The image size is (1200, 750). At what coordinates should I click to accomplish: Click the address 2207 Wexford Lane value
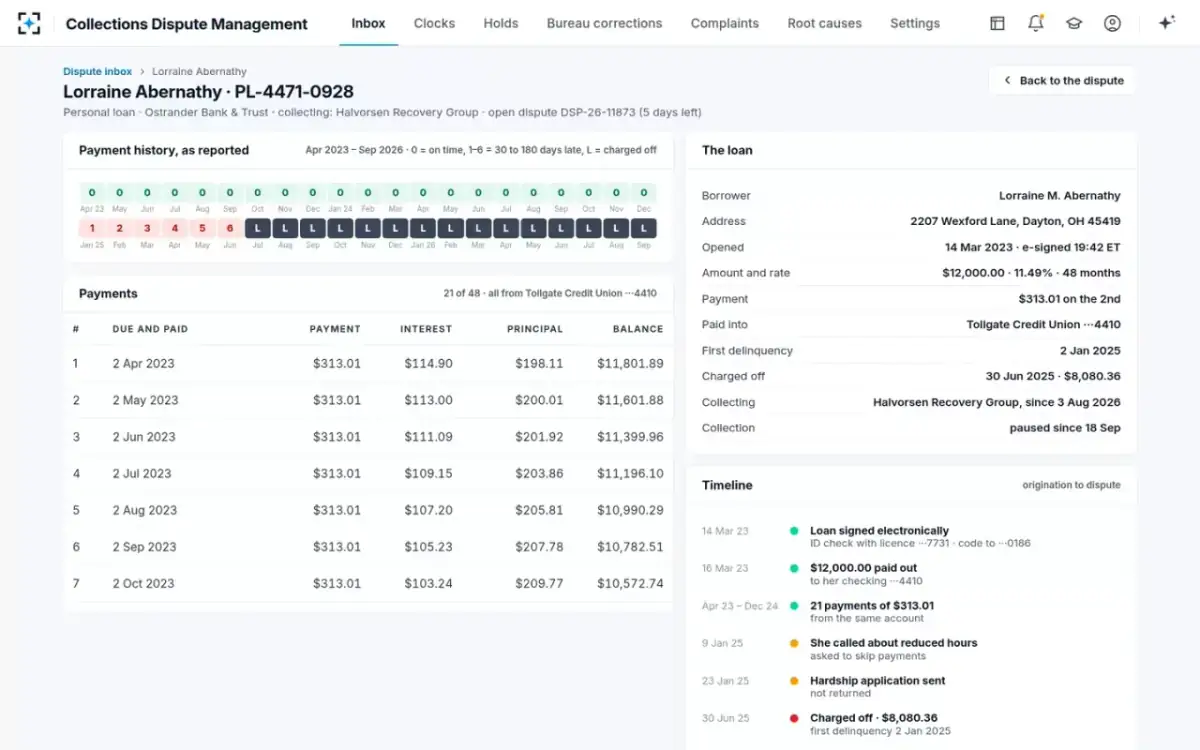(1015, 221)
